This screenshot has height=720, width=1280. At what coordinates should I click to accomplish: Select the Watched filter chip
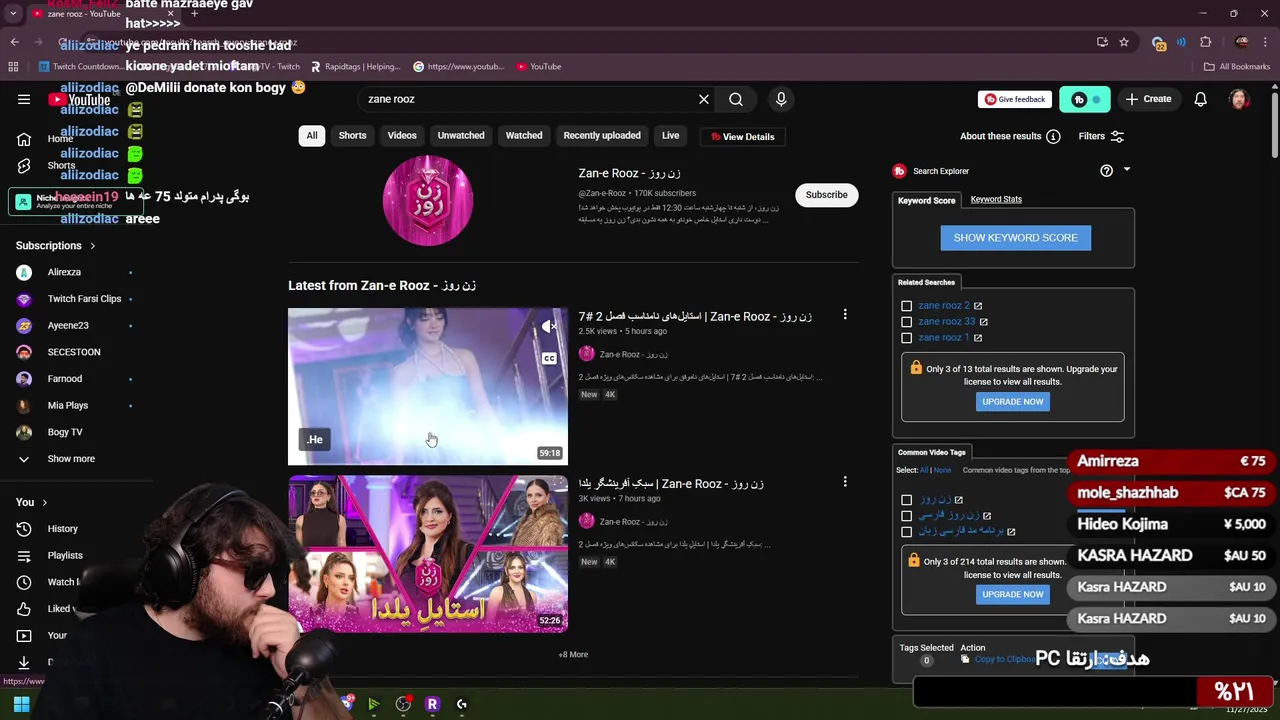[524, 136]
